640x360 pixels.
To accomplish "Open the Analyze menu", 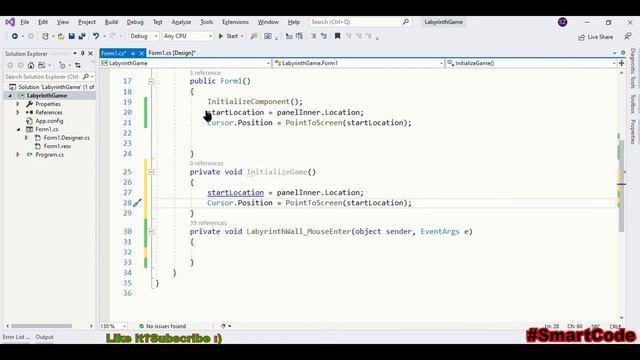I will [x=181, y=22].
